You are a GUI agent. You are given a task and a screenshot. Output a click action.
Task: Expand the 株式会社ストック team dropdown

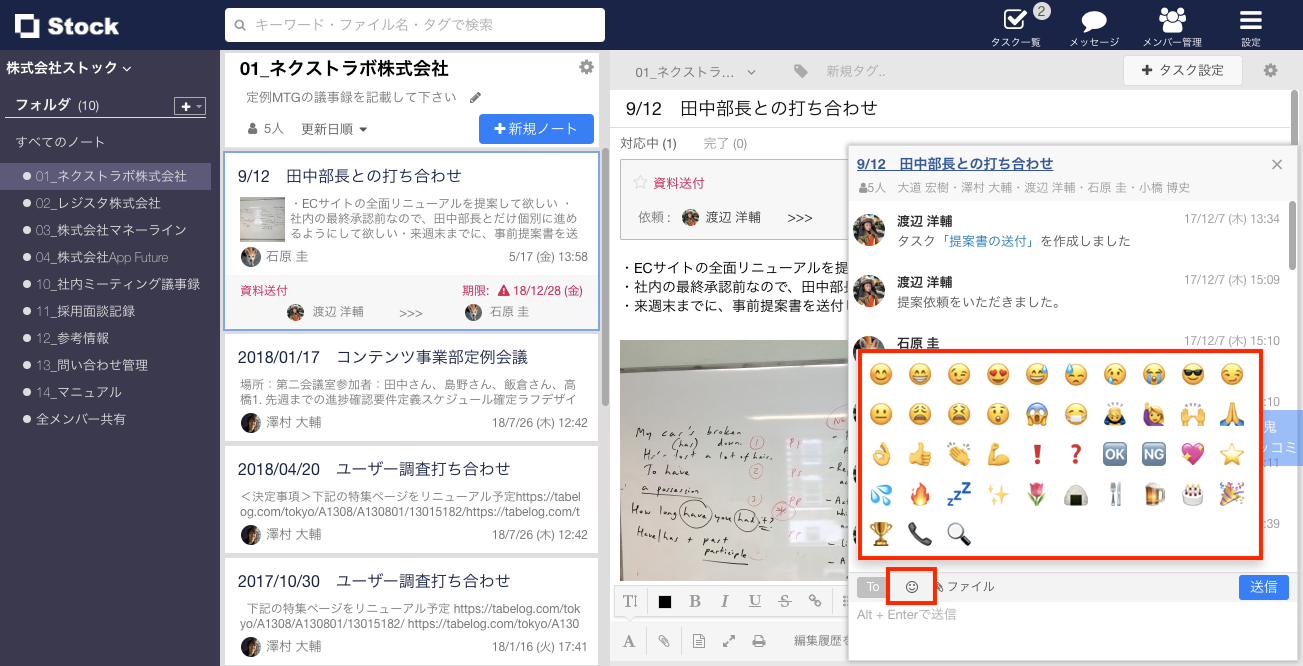coord(69,68)
